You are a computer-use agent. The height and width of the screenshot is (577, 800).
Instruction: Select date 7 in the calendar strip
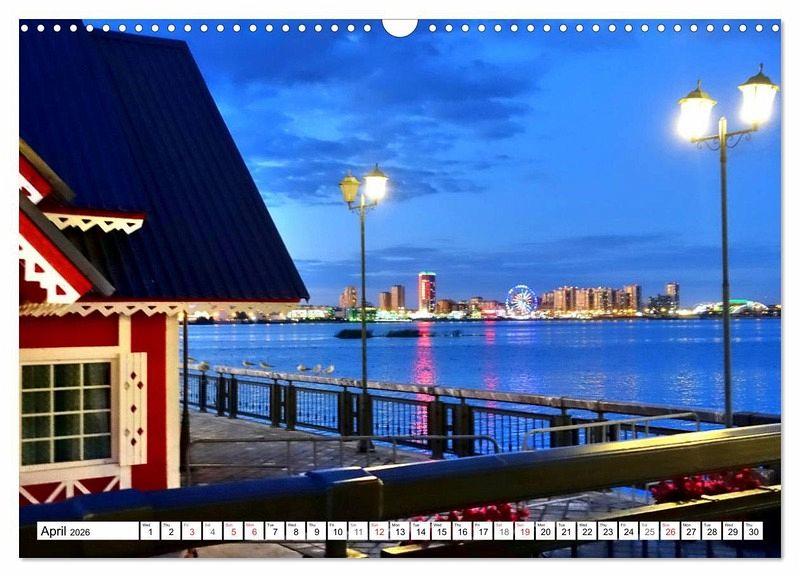[x=275, y=531]
